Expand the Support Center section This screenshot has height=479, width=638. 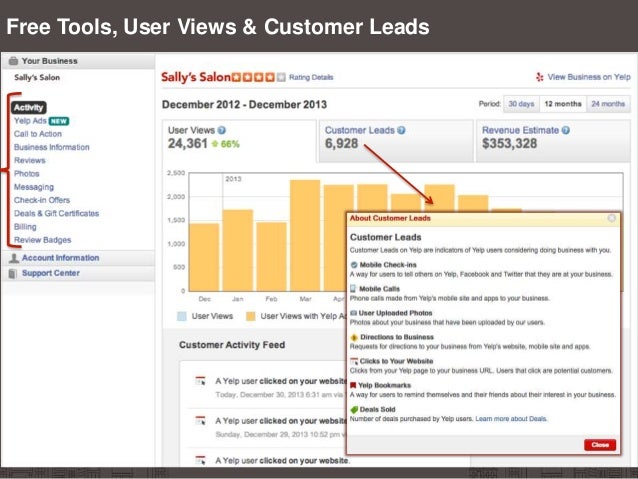click(x=78, y=273)
